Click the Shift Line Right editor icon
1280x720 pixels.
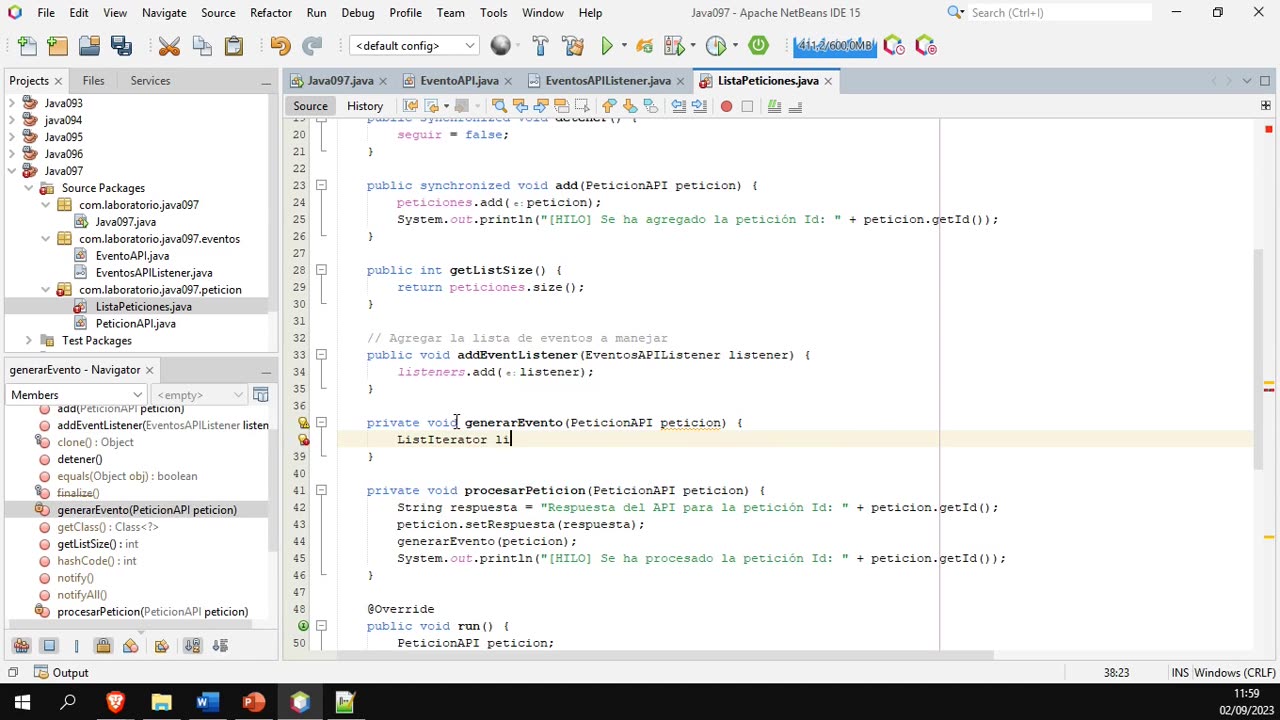click(x=698, y=106)
